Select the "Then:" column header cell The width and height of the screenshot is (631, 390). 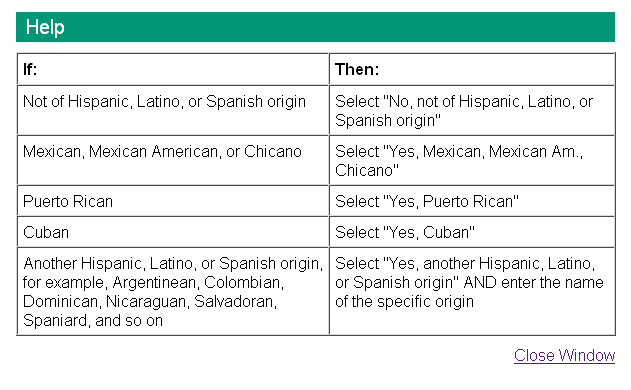coord(472,69)
